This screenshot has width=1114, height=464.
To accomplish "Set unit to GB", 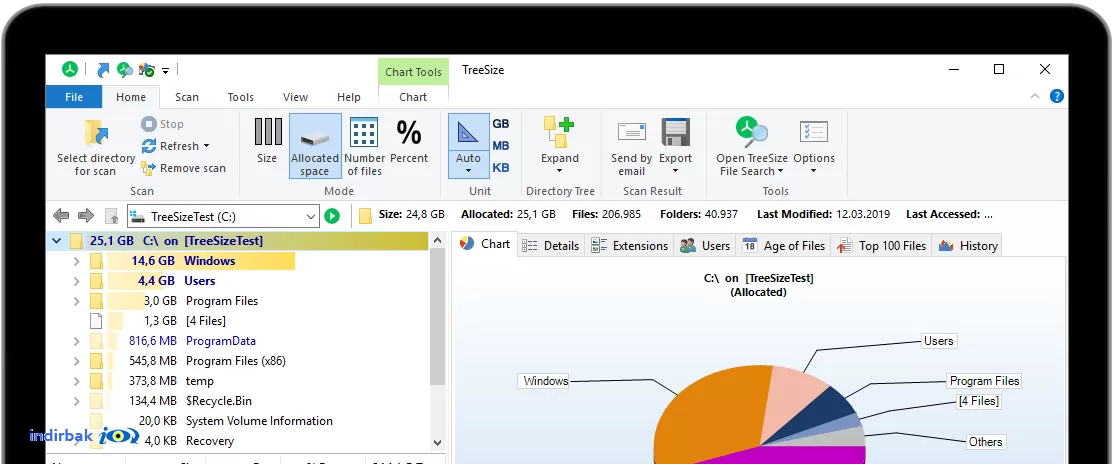I will (501, 124).
